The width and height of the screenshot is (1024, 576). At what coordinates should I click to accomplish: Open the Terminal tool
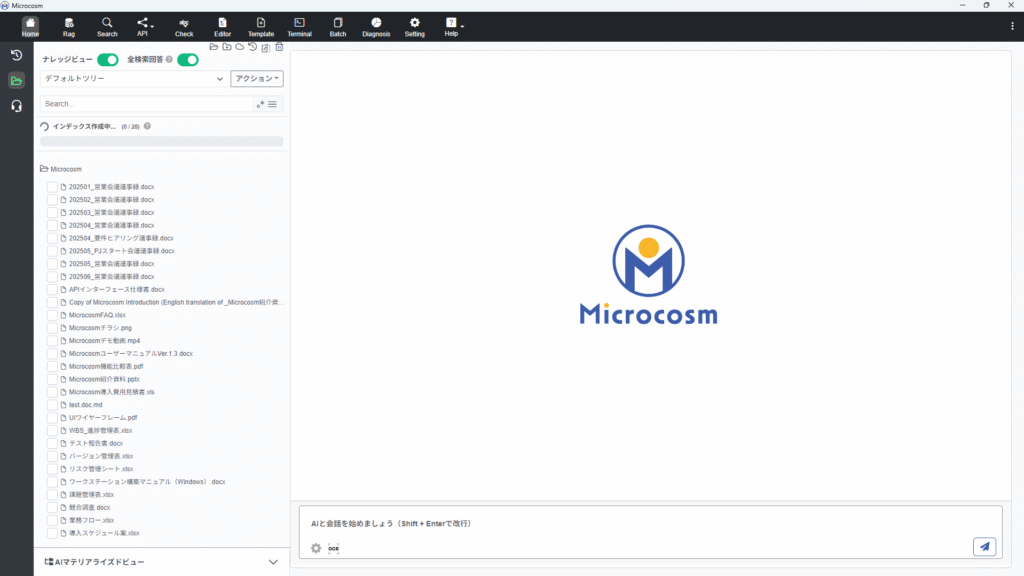pyautogui.click(x=299, y=27)
